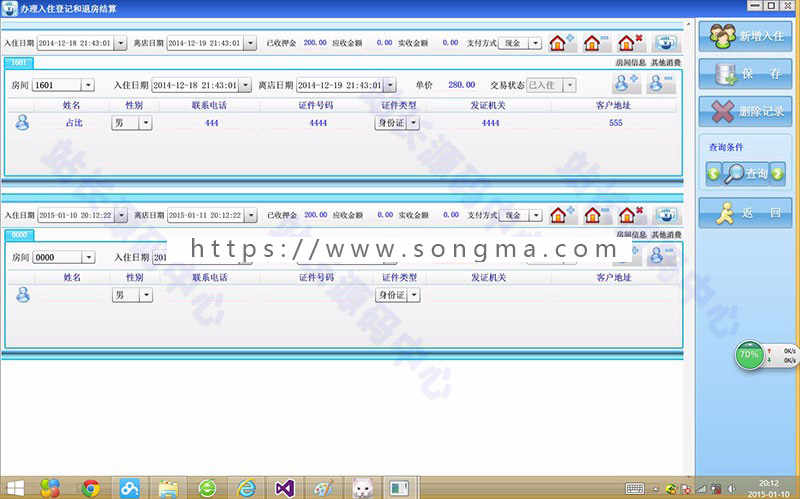Add a guest to room 1601
800x499 pixels.
coord(626,84)
